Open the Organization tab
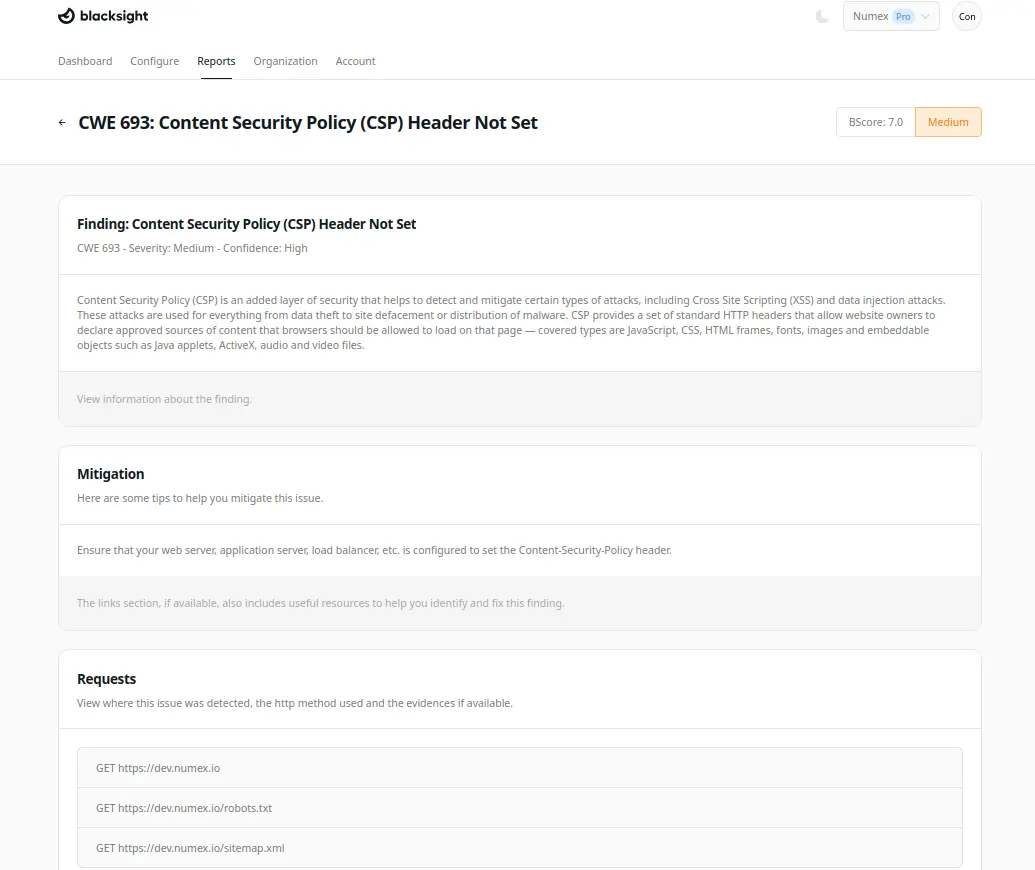Viewport: 1035px width, 870px height. (x=285, y=61)
